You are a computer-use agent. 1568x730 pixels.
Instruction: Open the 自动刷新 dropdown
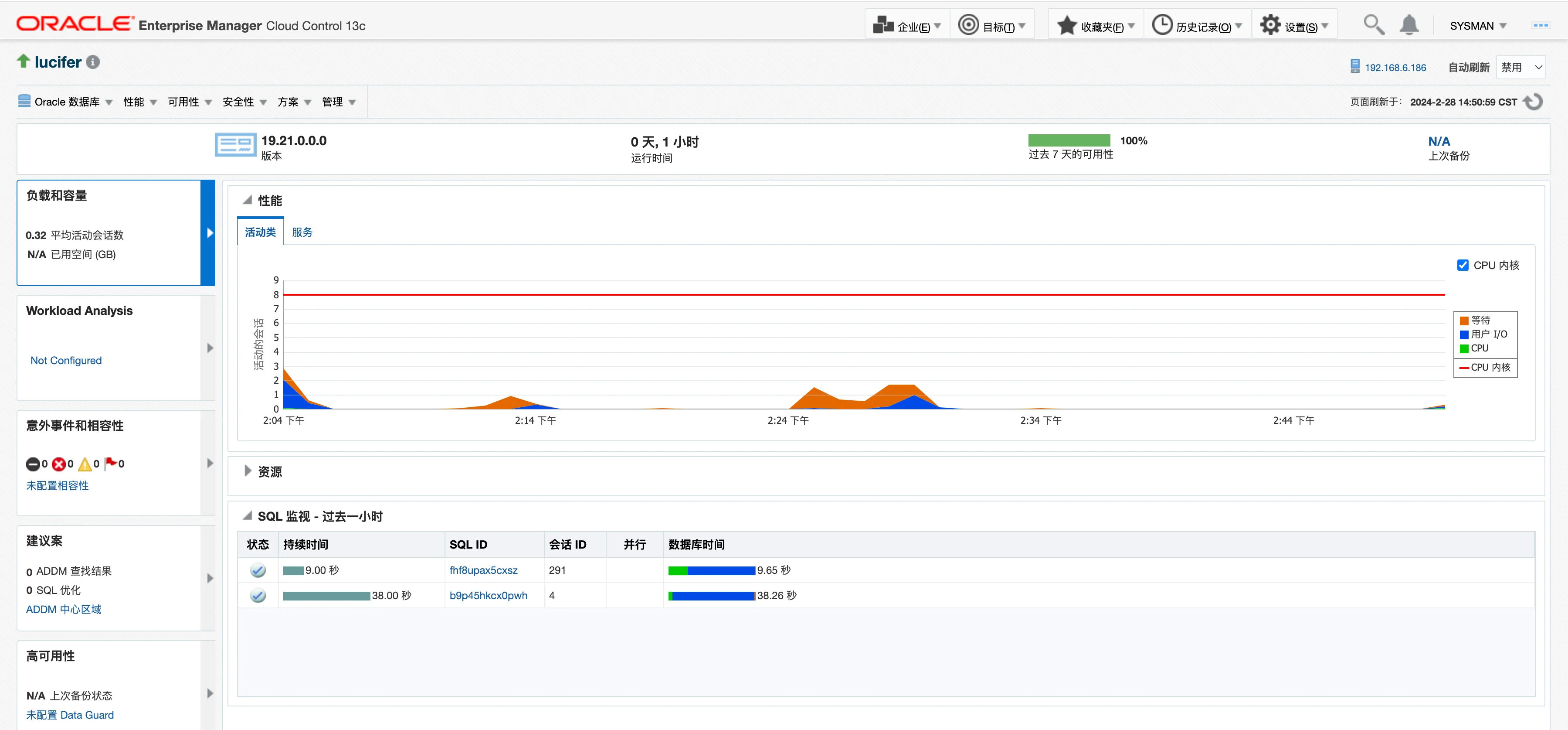(x=1520, y=68)
